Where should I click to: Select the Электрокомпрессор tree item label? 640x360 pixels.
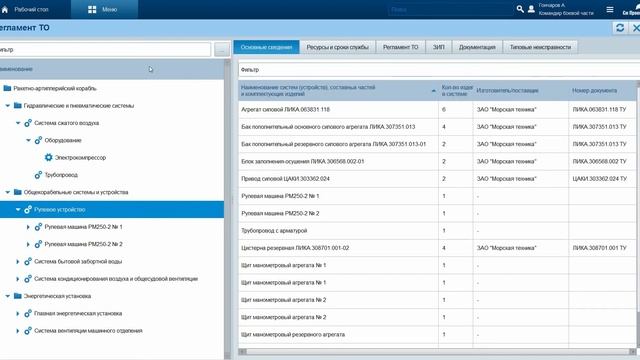pyautogui.click(x=80, y=158)
